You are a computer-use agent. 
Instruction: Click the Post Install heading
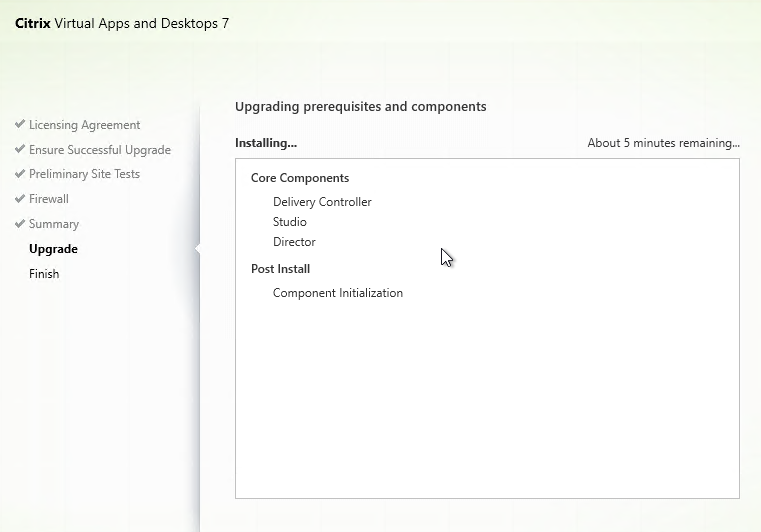(x=281, y=269)
